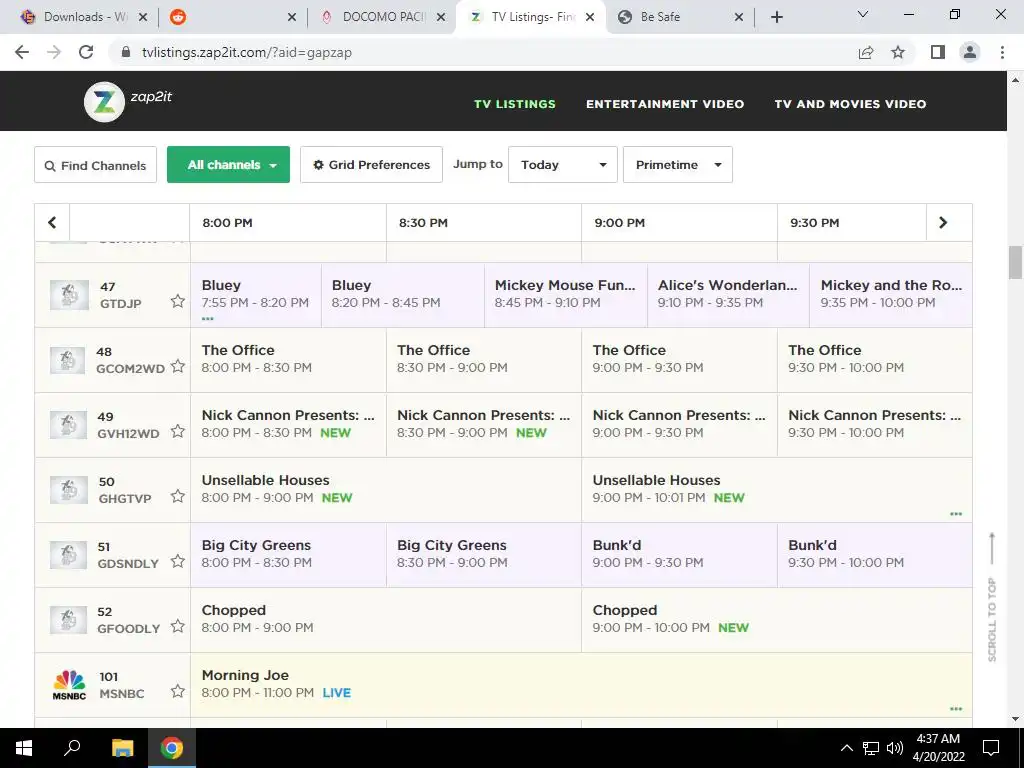Screen dimensions: 1024x768
Task: Favorite channel 51 GDSNDLY with star
Action: click(x=178, y=561)
